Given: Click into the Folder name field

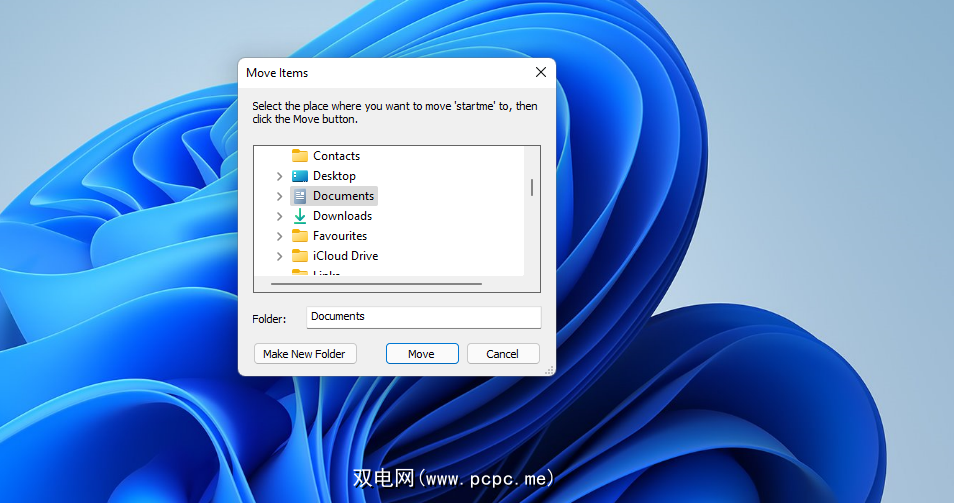Looking at the screenshot, I should (423, 317).
